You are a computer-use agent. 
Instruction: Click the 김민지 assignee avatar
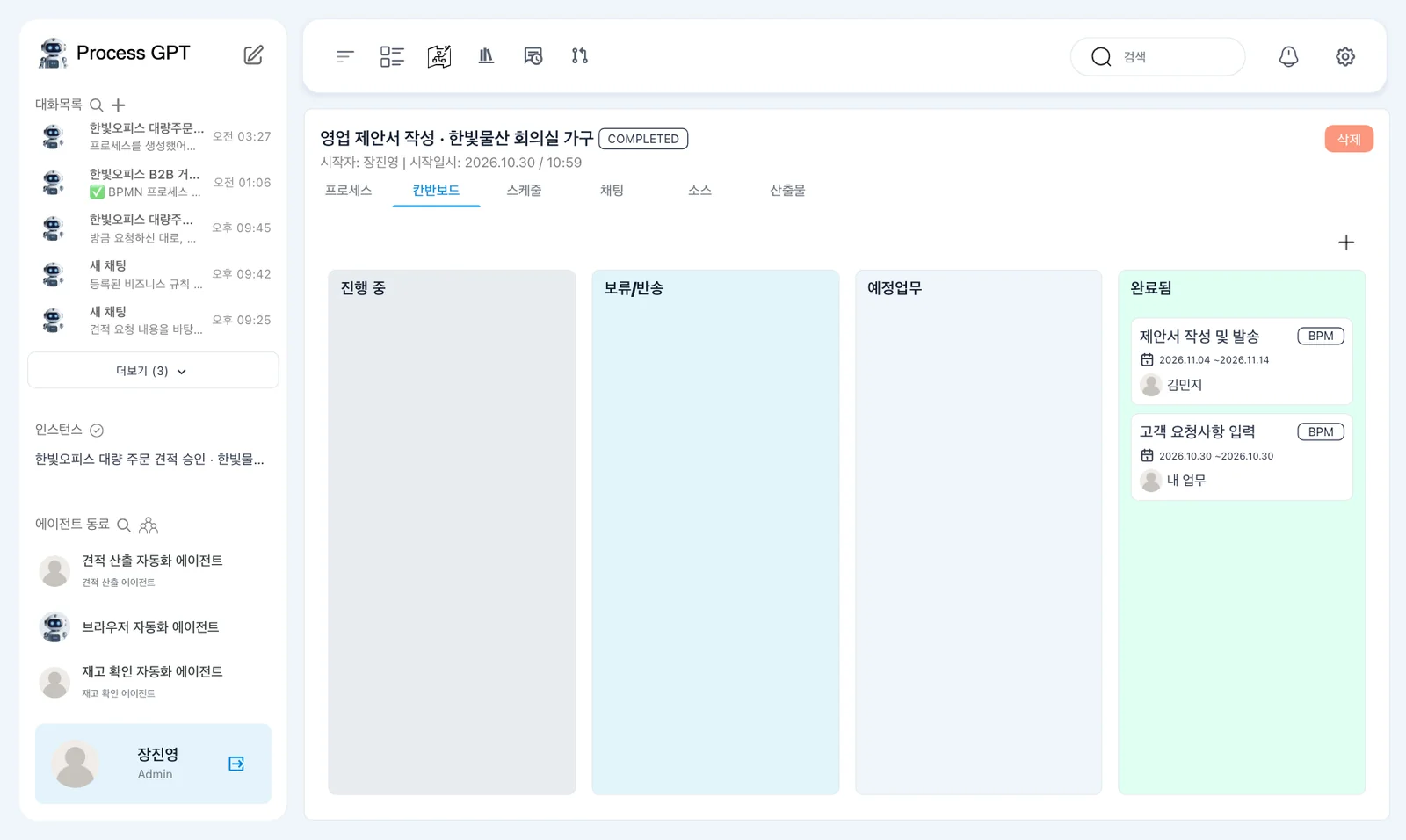click(1151, 385)
